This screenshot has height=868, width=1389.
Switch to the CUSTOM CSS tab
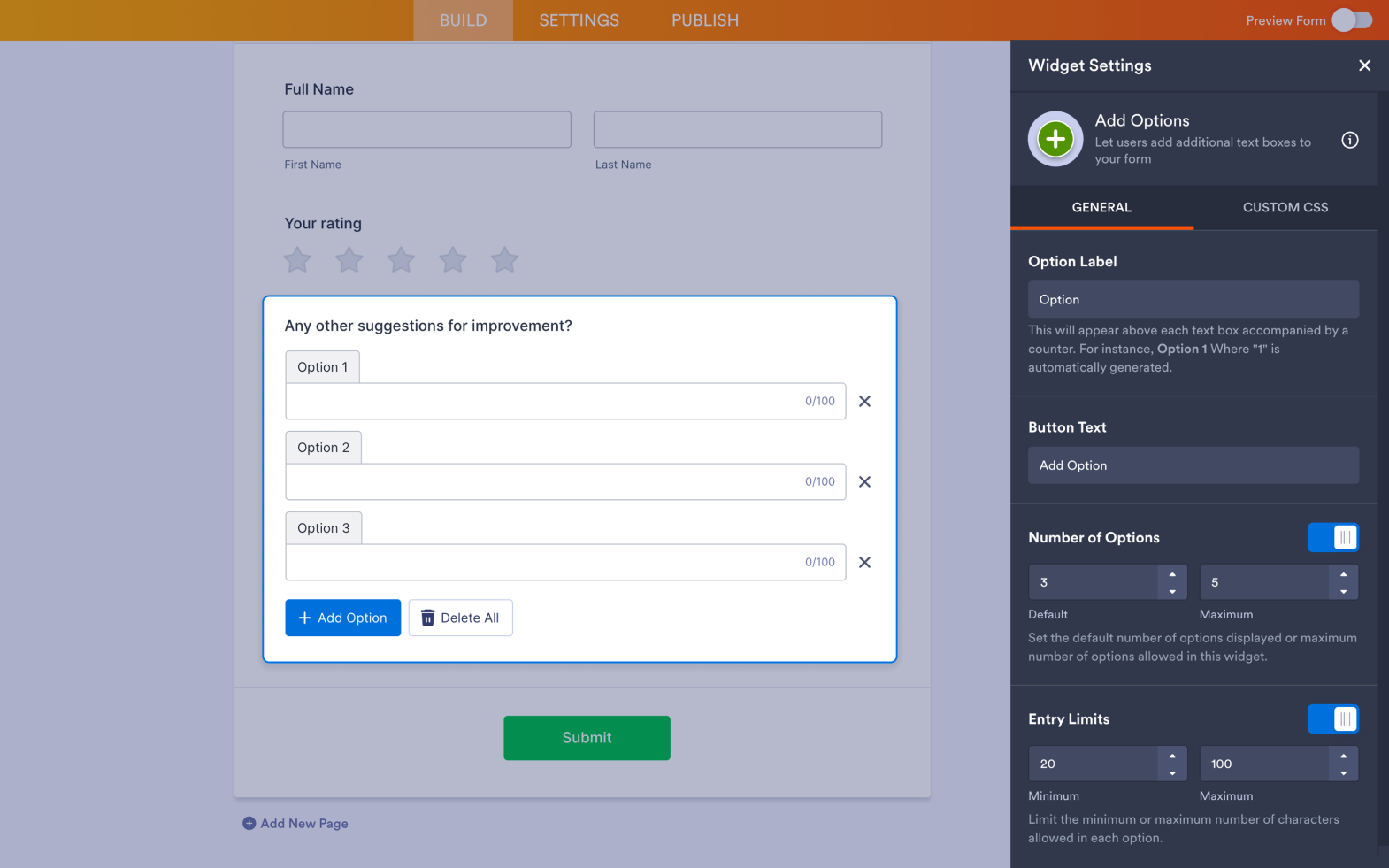[x=1285, y=207]
